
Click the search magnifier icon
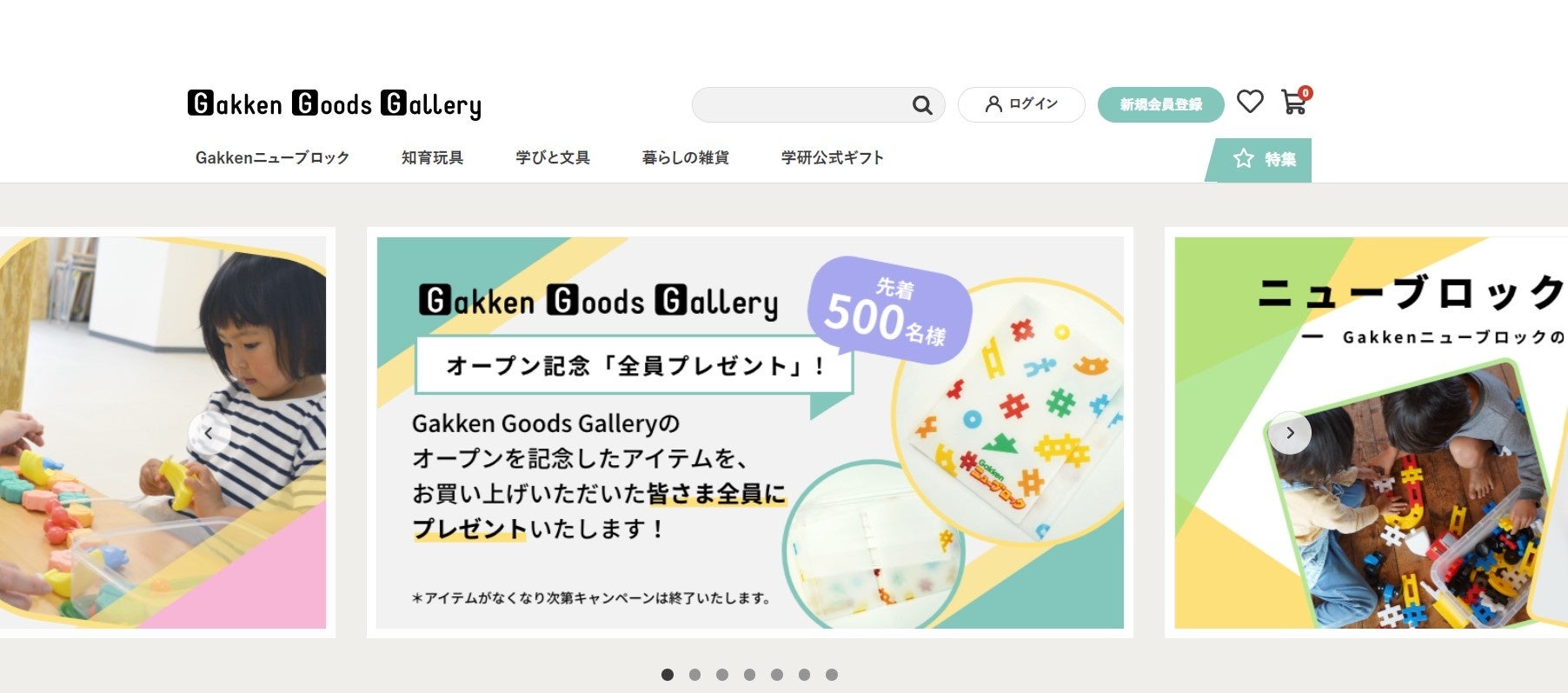[x=922, y=105]
